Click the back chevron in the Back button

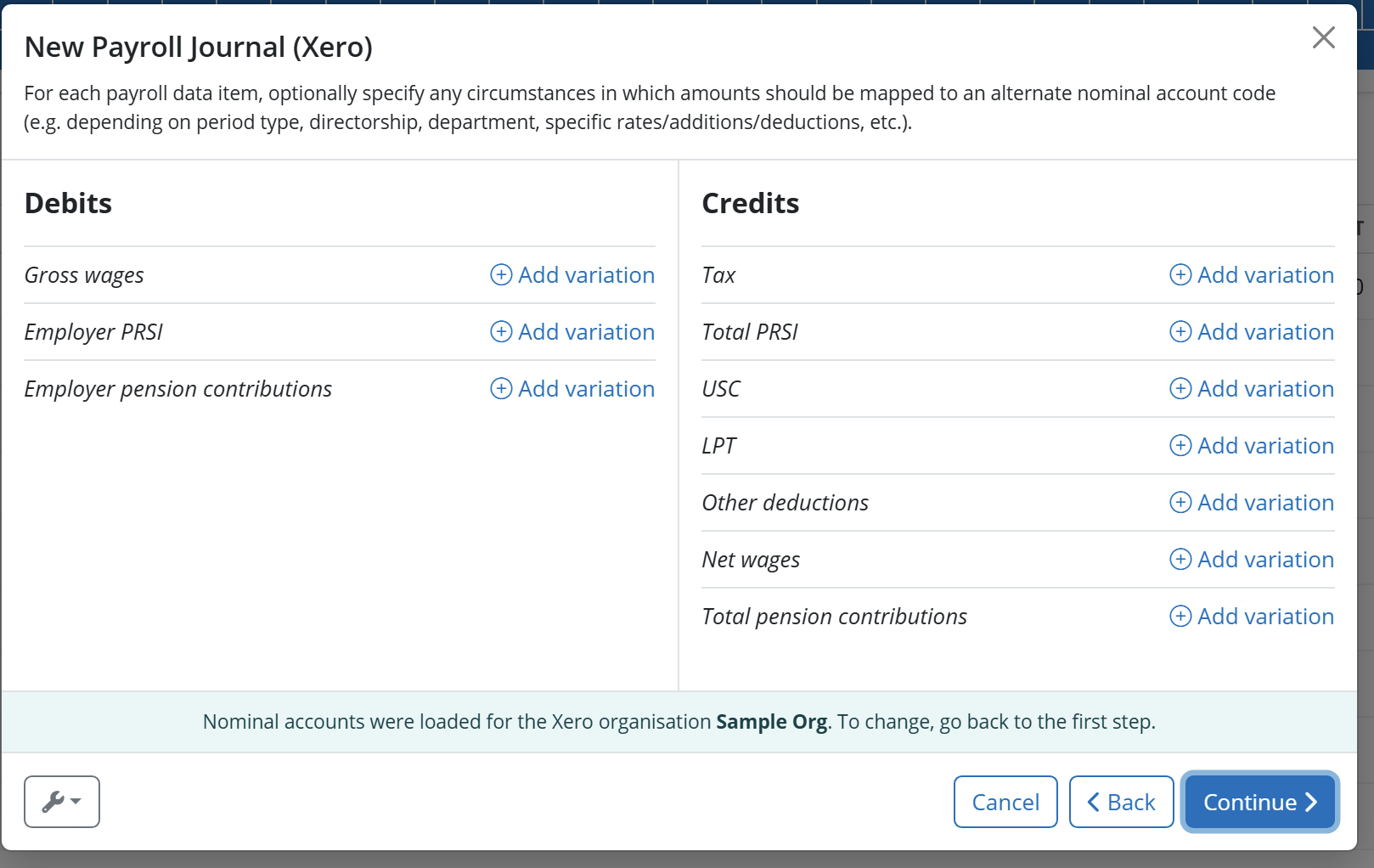[x=1094, y=801]
